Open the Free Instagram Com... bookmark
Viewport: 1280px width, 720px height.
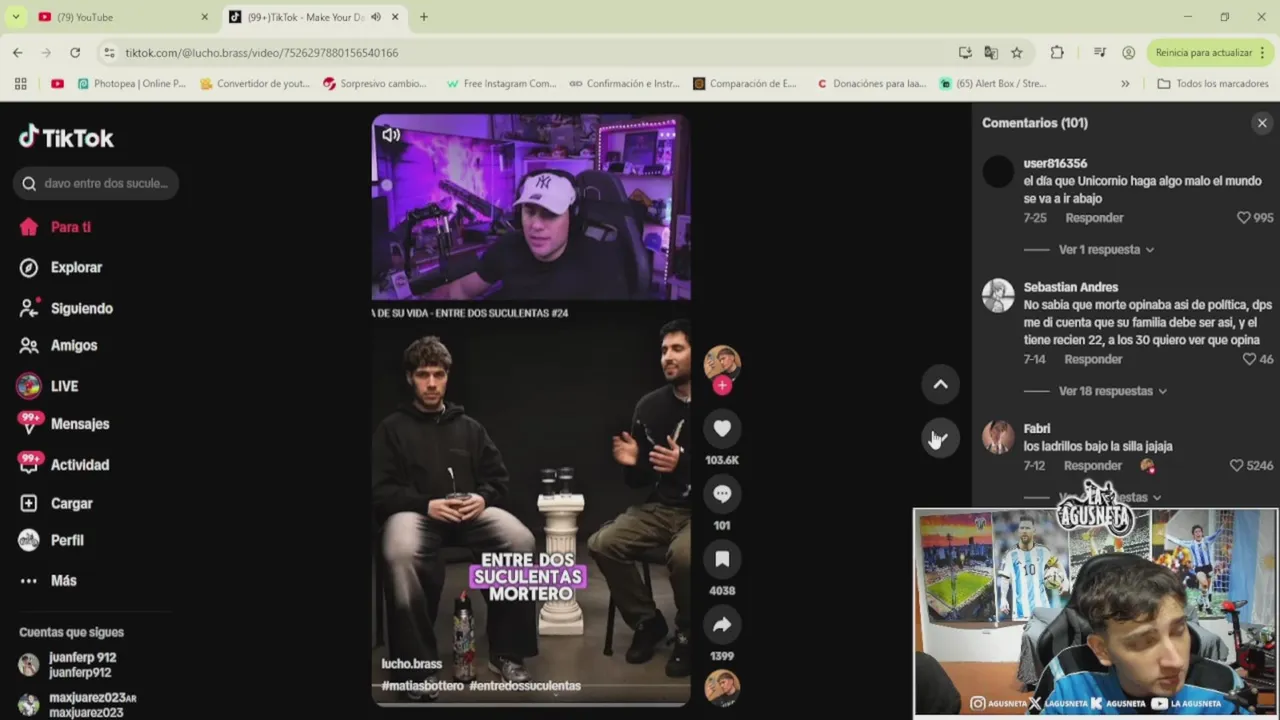(x=501, y=84)
